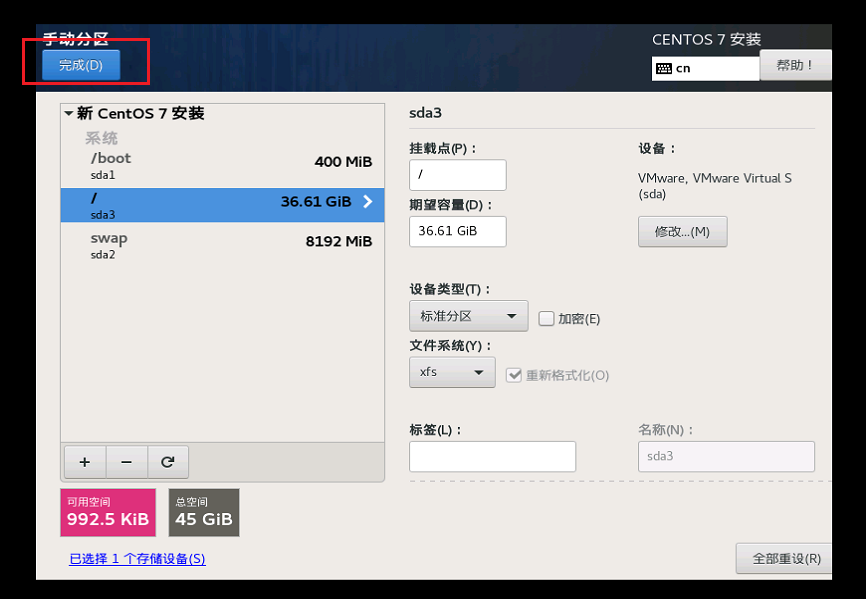Select the /boot sda1 partition row
The width and height of the screenshot is (866, 599).
click(223, 166)
